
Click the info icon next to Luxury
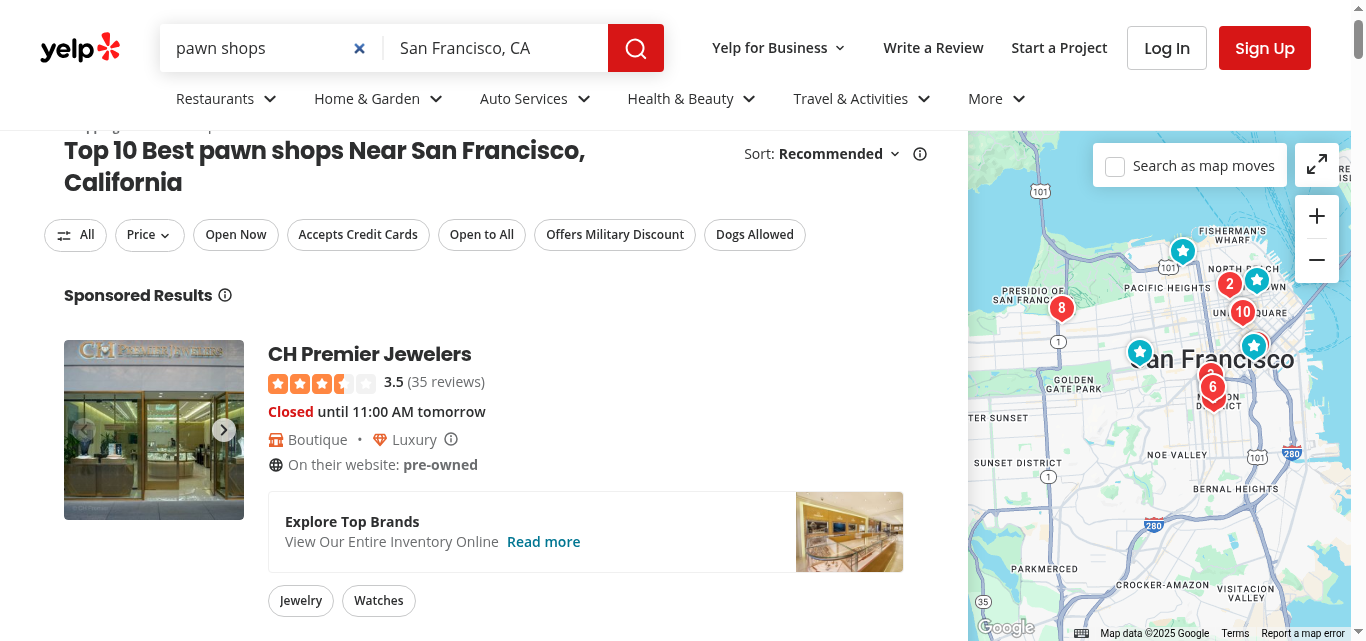point(451,439)
